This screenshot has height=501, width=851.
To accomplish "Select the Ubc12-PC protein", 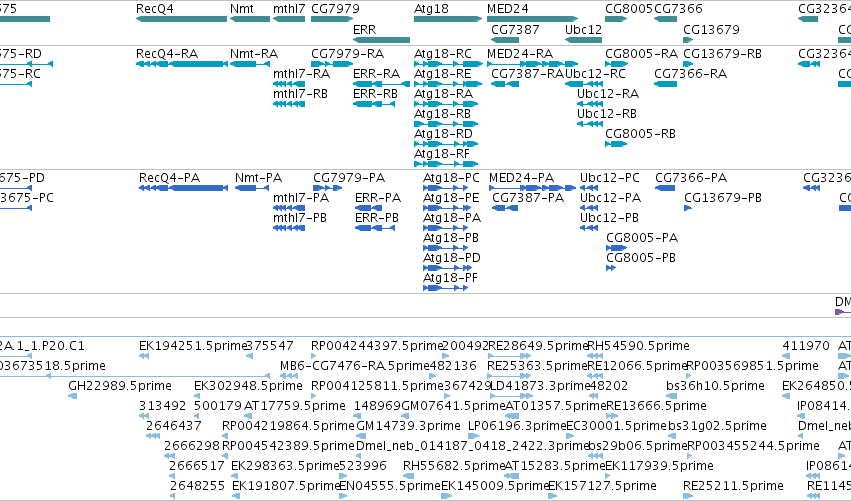I will point(589,188).
